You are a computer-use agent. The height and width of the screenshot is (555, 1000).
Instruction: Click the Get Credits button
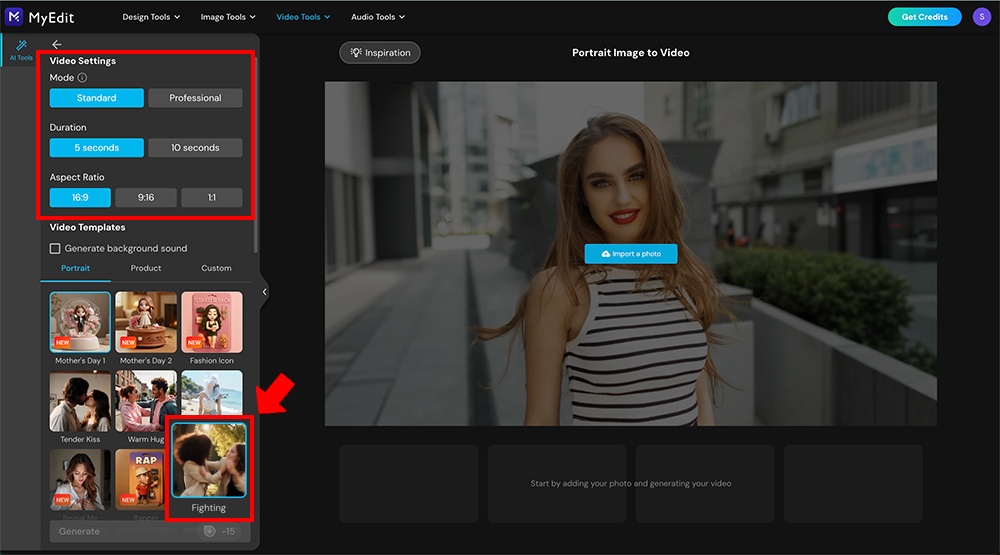924,17
